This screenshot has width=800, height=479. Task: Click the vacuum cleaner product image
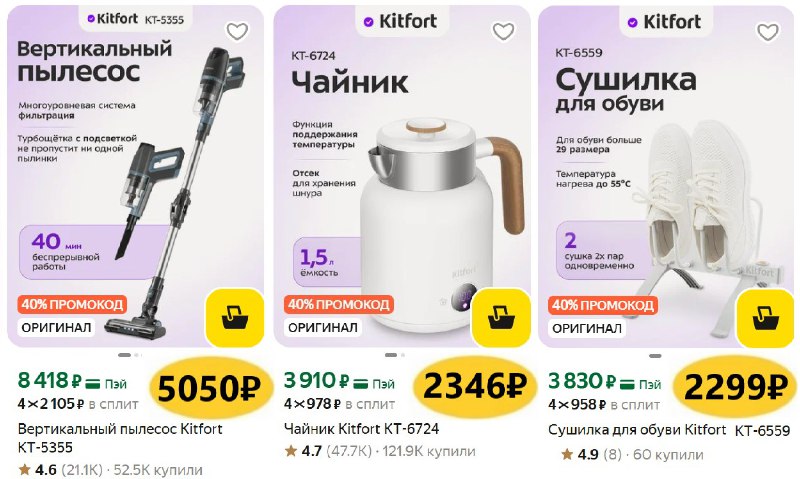[x=173, y=194]
